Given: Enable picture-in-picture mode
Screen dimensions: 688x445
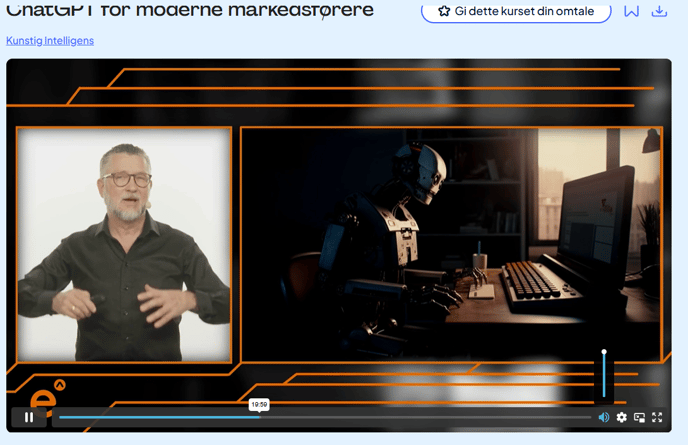Looking at the screenshot, I should [640, 417].
